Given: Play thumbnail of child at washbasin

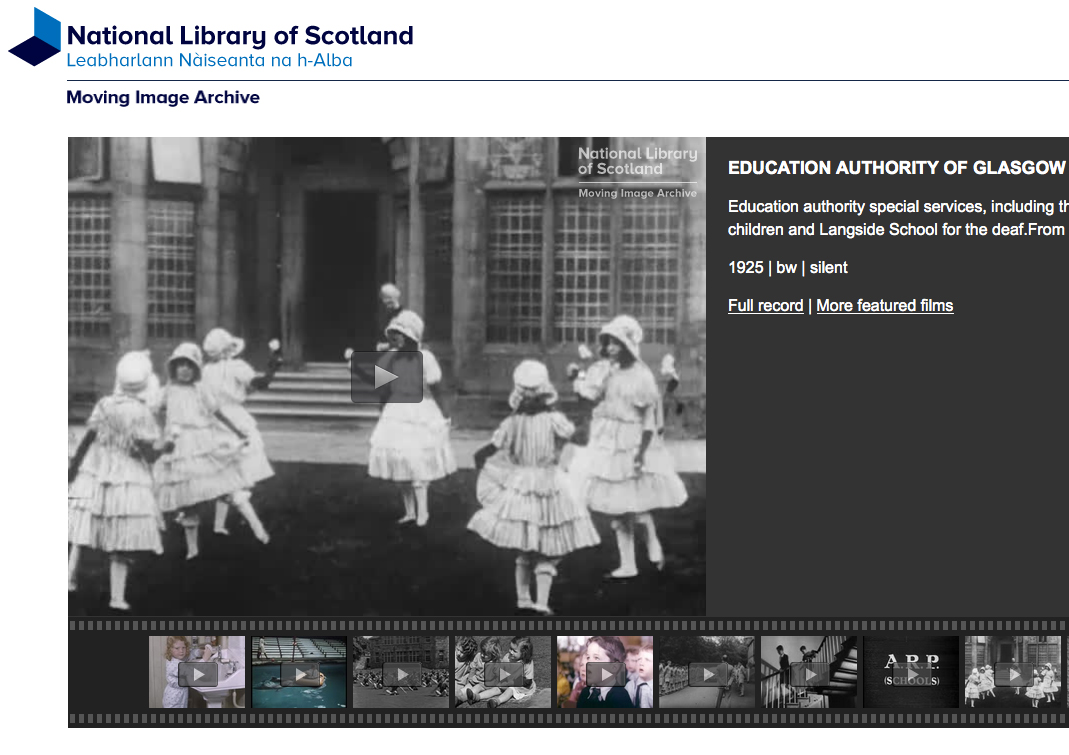Looking at the screenshot, I should point(197,673).
